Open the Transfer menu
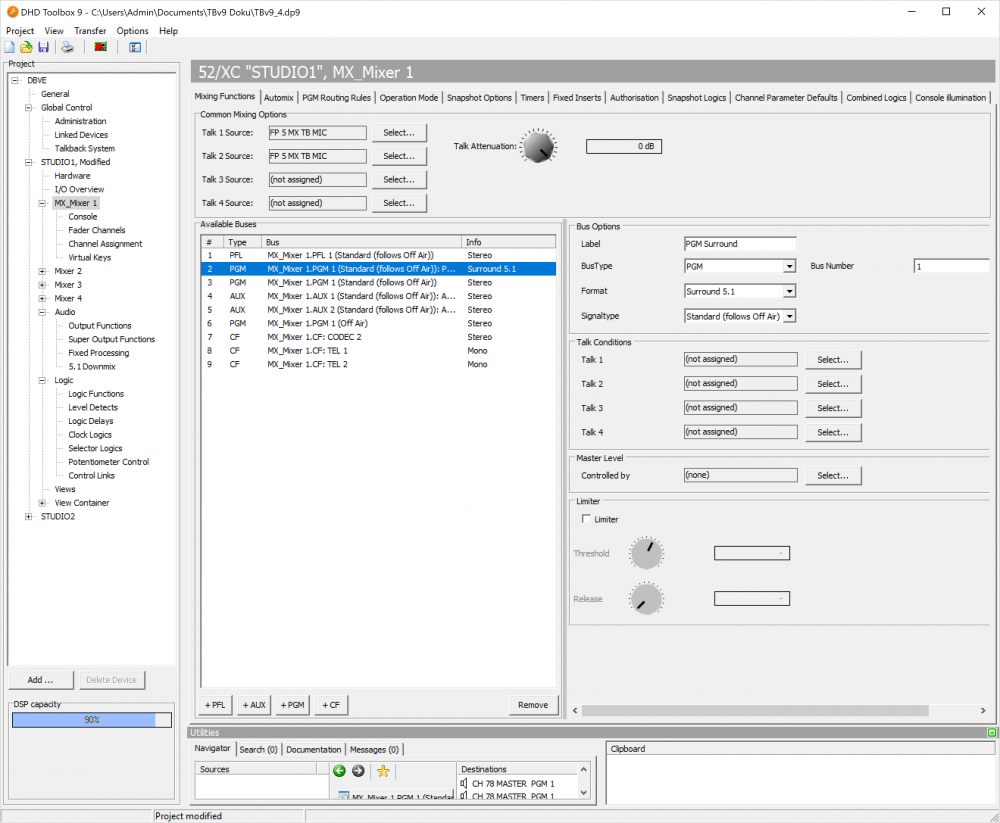 90,30
